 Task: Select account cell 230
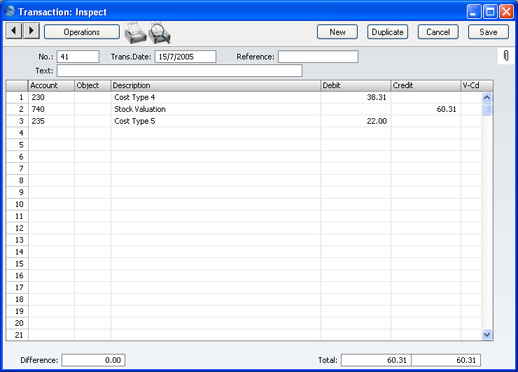(x=51, y=97)
